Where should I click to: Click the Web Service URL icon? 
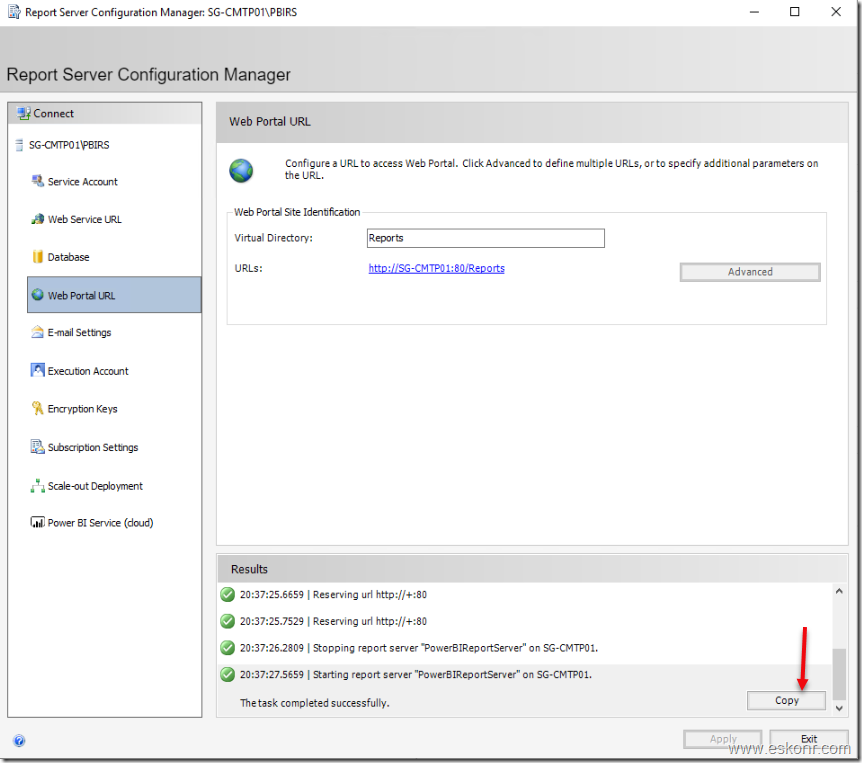tap(38, 219)
